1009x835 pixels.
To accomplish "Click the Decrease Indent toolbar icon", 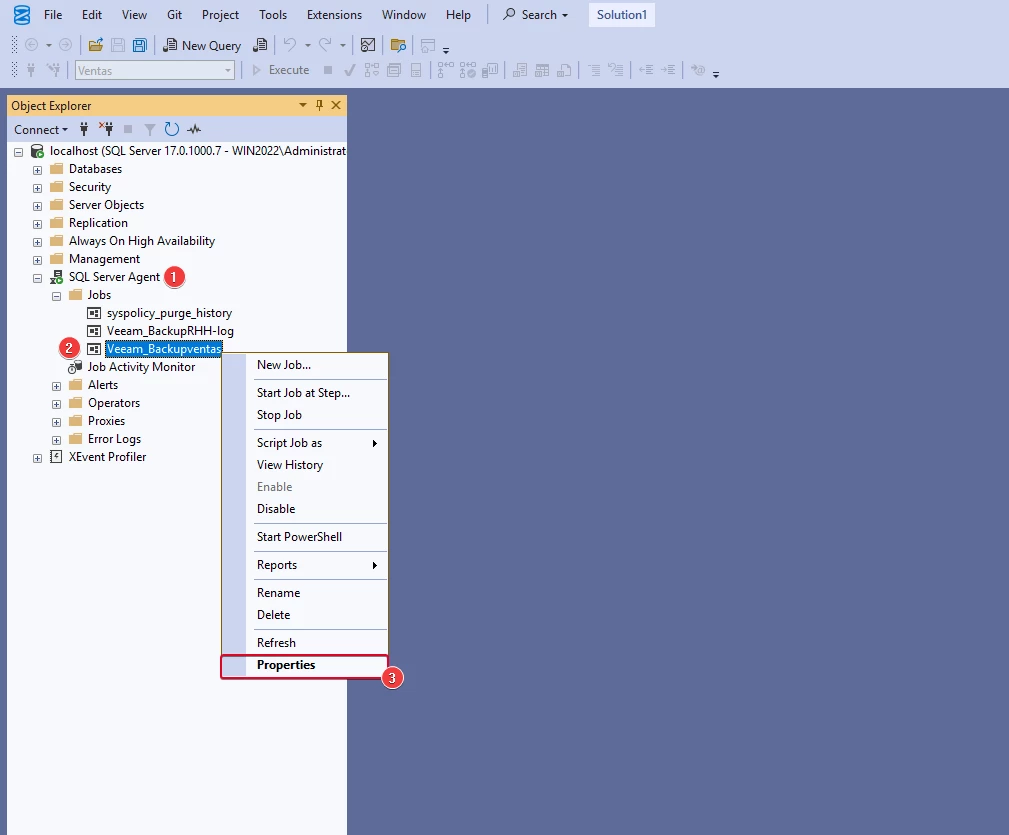I will click(x=646, y=69).
